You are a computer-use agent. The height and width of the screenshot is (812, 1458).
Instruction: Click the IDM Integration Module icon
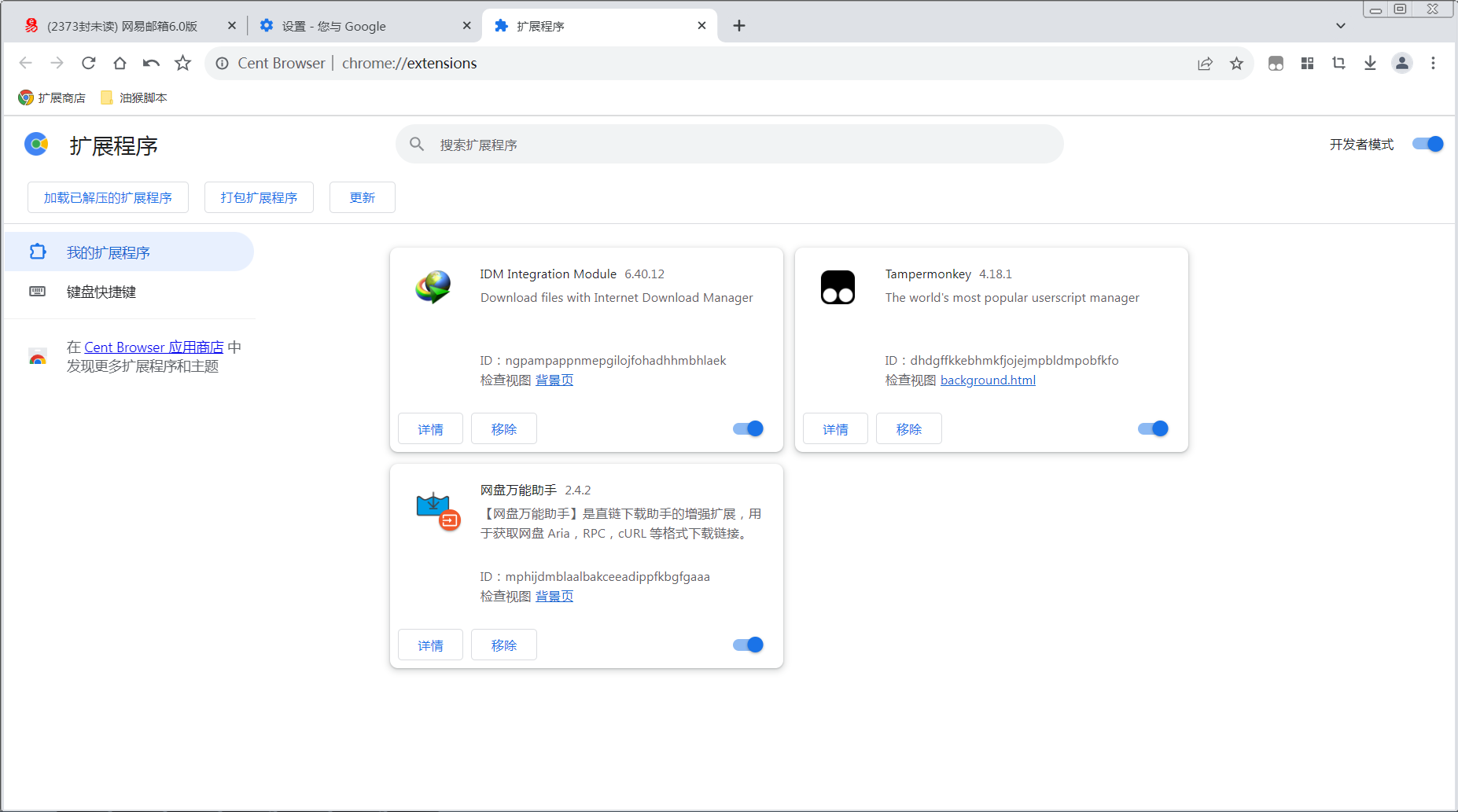[433, 286]
